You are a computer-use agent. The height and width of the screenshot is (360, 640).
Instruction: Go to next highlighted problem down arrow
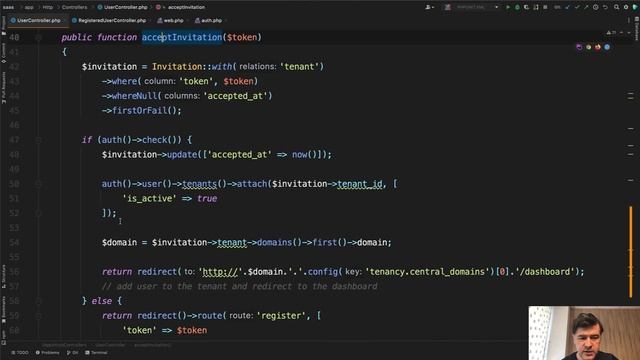[x=629, y=33]
